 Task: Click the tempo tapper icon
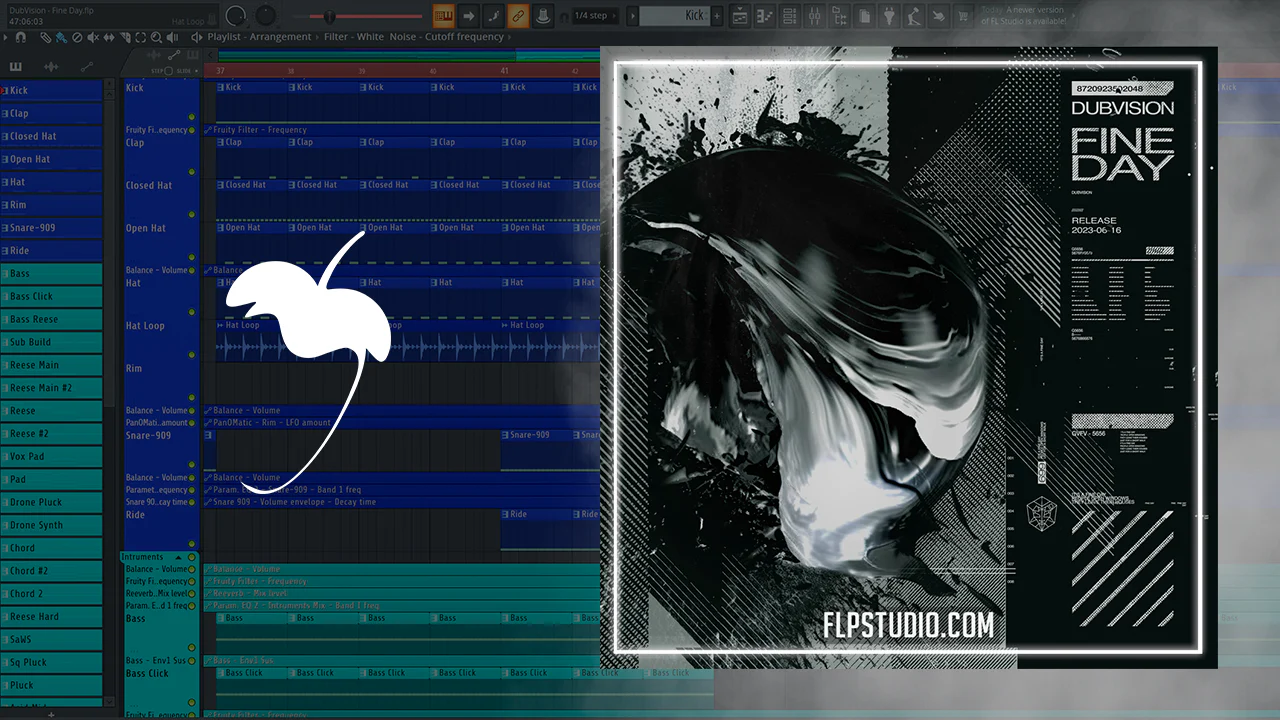(914, 16)
